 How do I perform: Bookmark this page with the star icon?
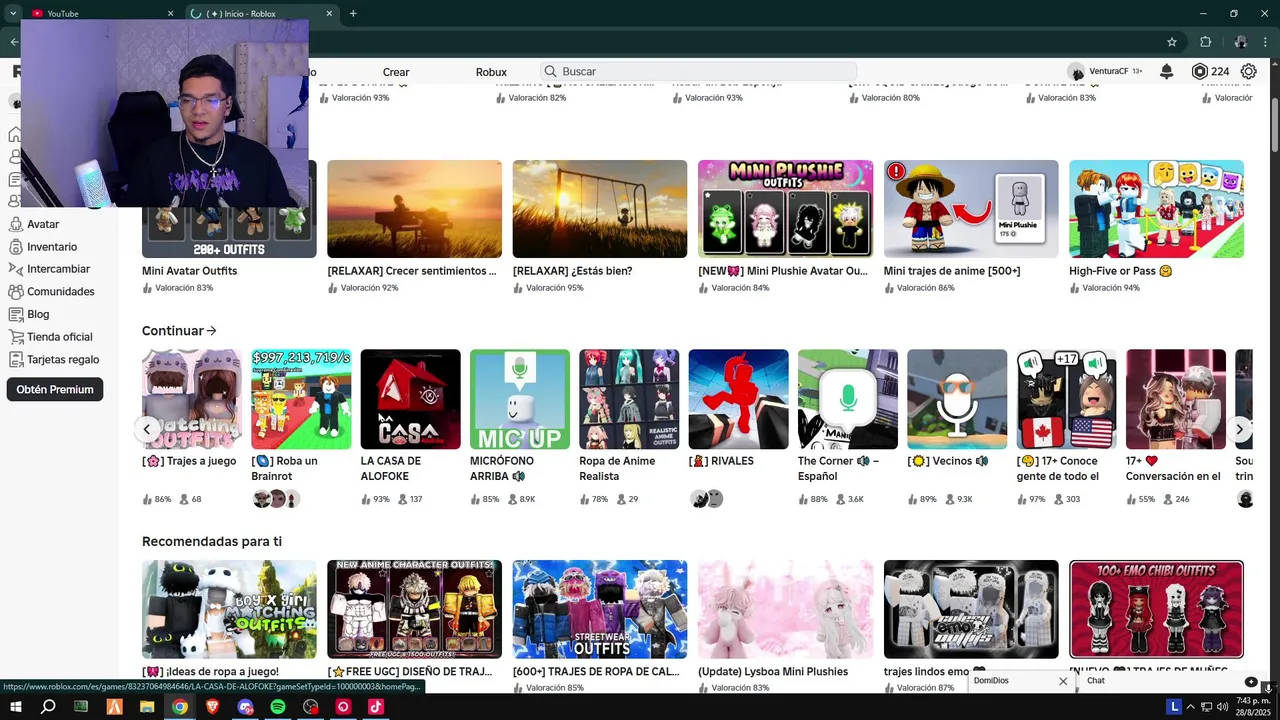(x=1172, y=42)
